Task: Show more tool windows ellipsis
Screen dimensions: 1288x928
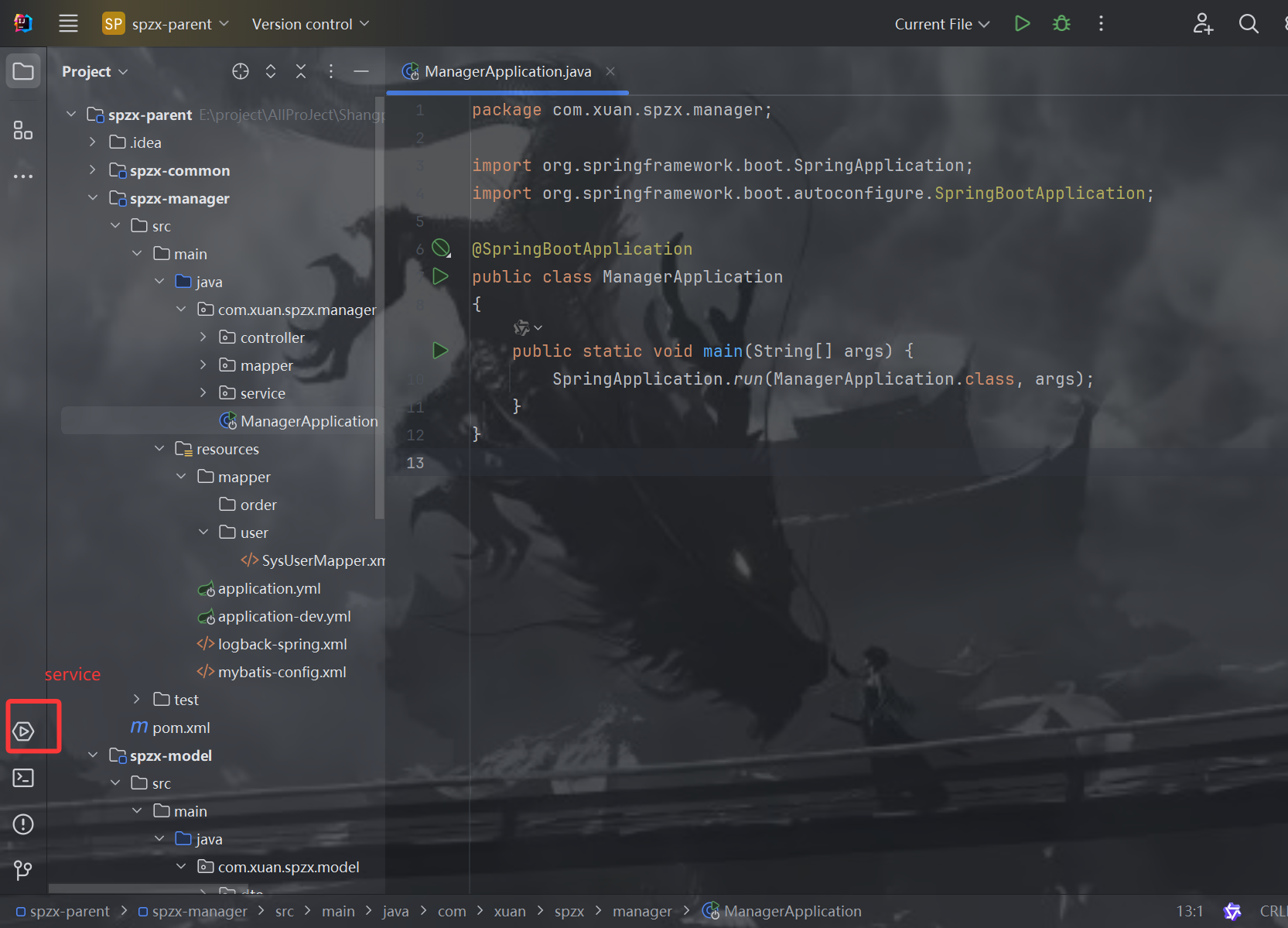Action: coord(23,176)
